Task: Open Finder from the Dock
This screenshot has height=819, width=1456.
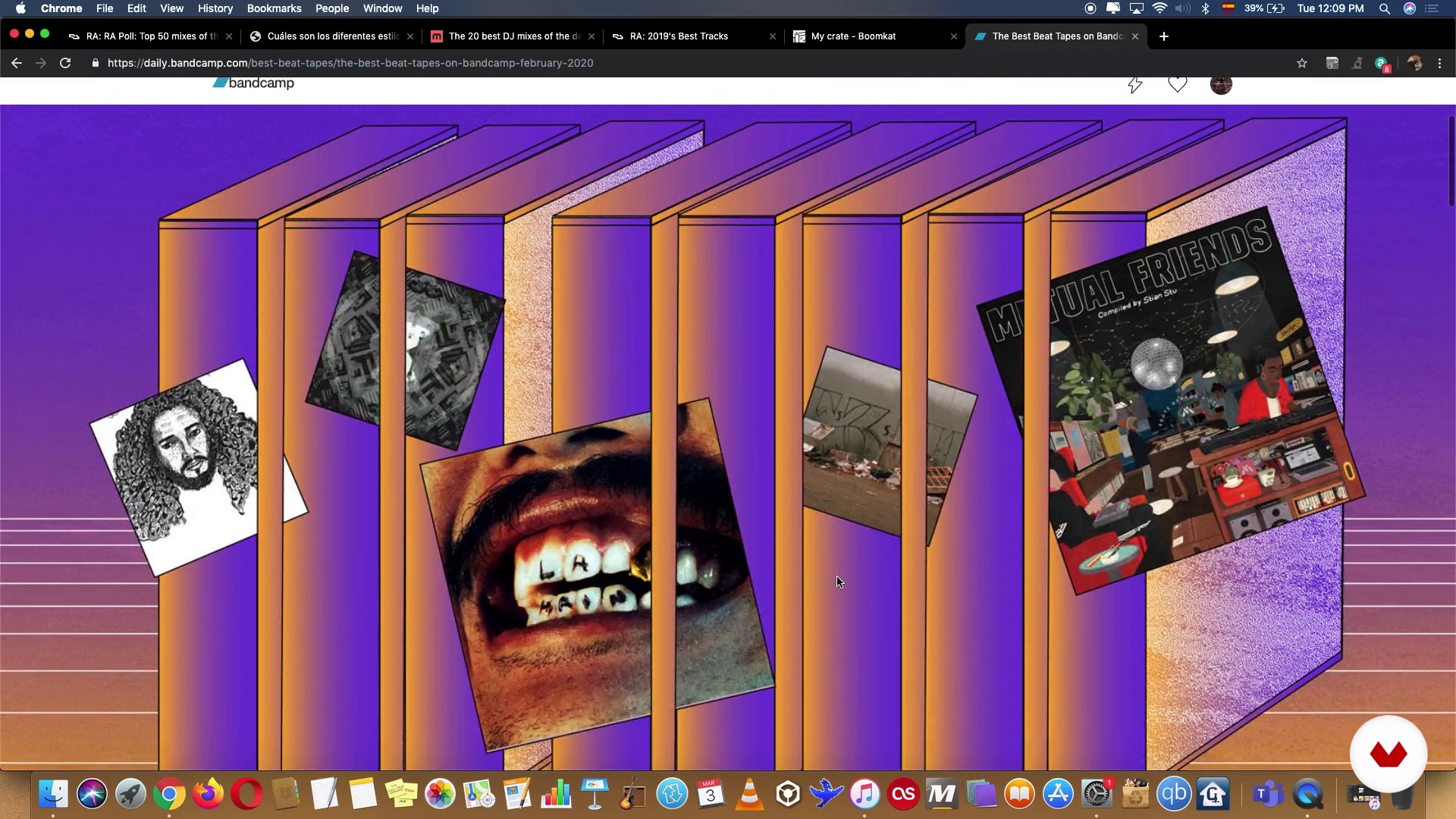Action: click(x=53, y=794)
